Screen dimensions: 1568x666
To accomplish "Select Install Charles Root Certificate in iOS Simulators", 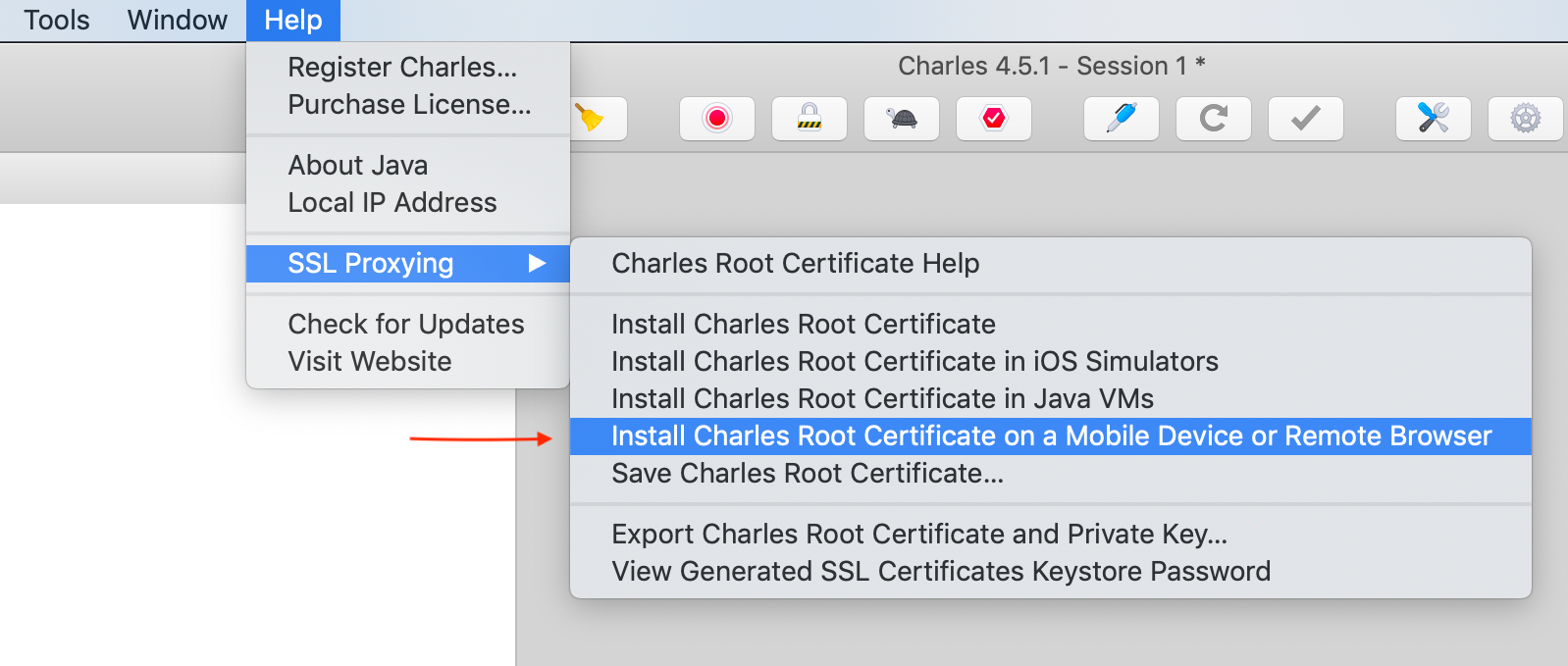I will [1051, 361].
